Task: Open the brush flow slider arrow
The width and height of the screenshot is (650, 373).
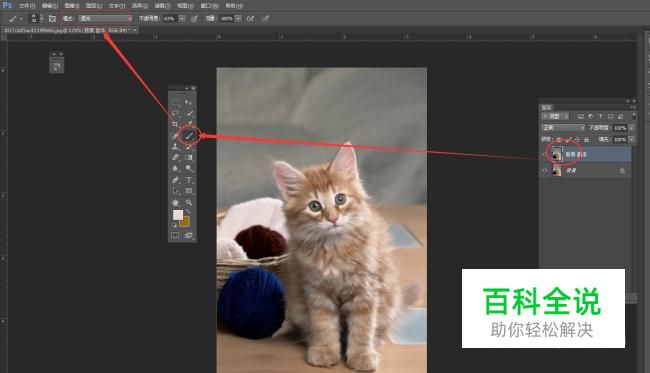Action: tap(238, 19)
